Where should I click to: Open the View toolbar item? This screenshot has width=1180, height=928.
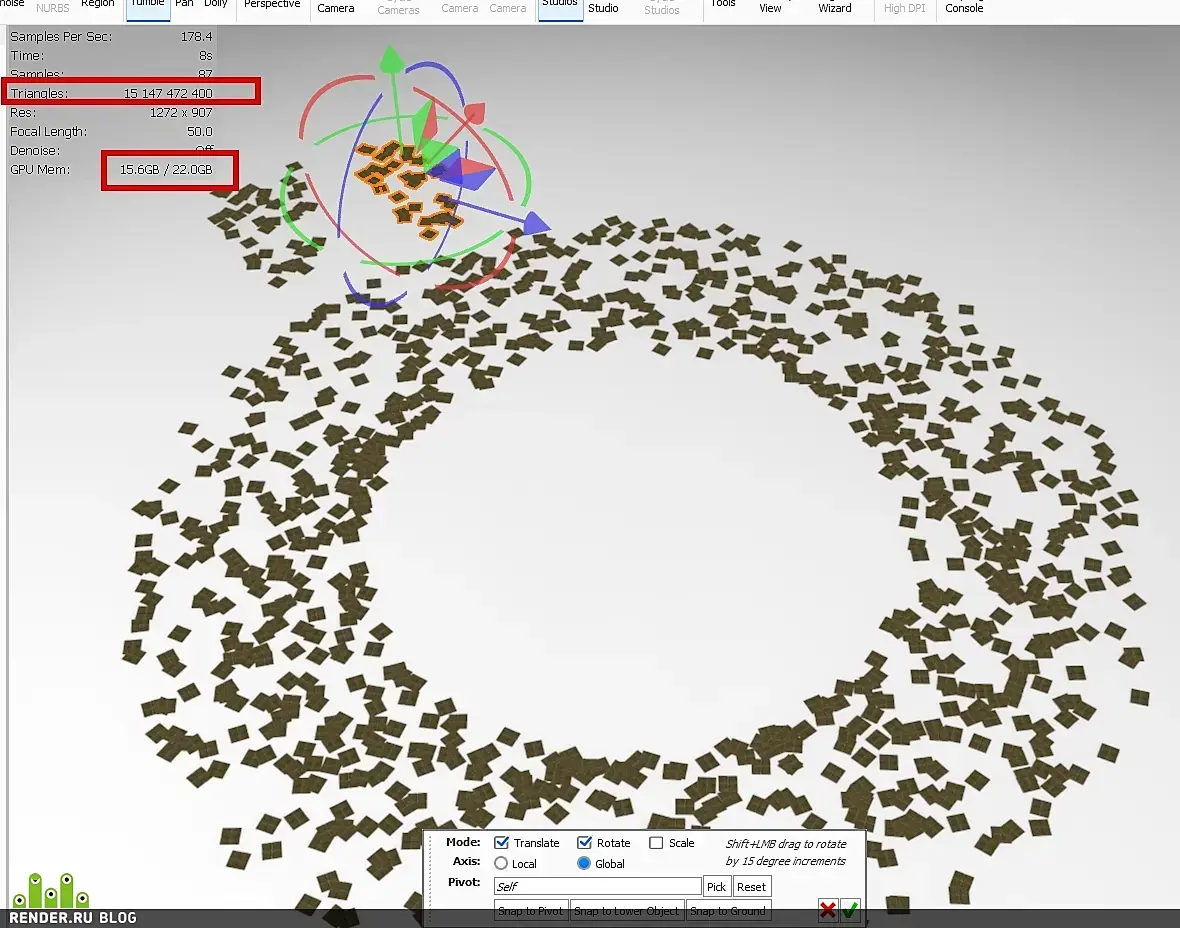[x=770, y=8]
